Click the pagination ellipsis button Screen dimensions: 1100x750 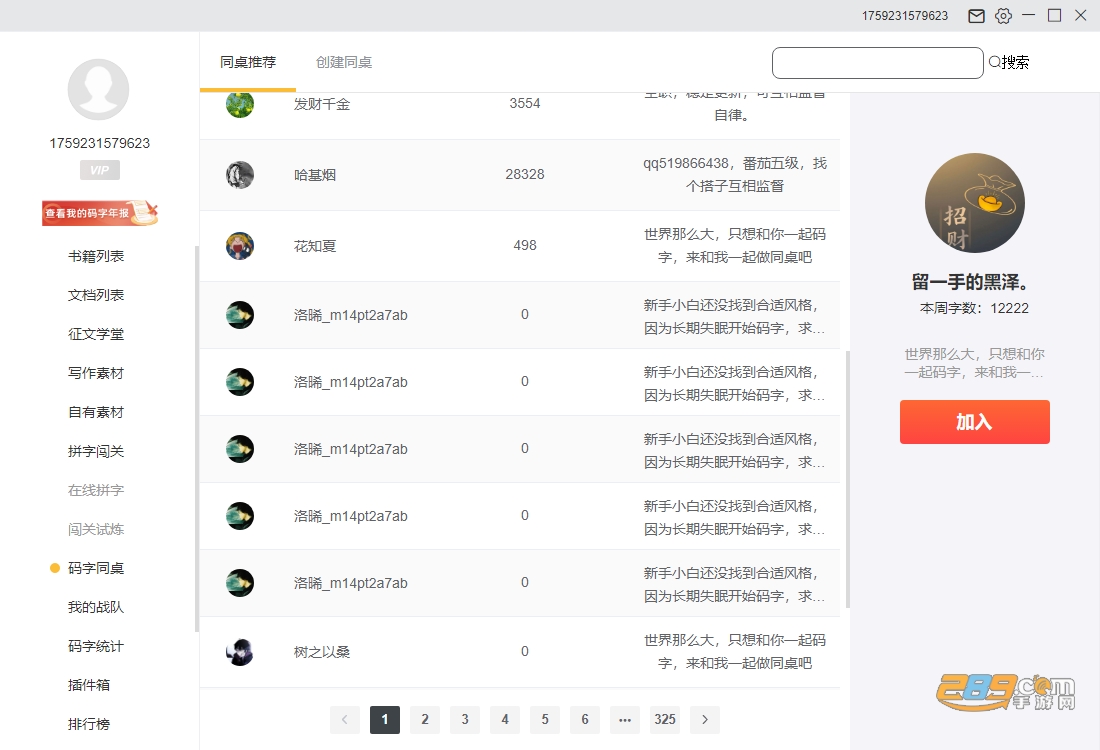coord(624,720)
